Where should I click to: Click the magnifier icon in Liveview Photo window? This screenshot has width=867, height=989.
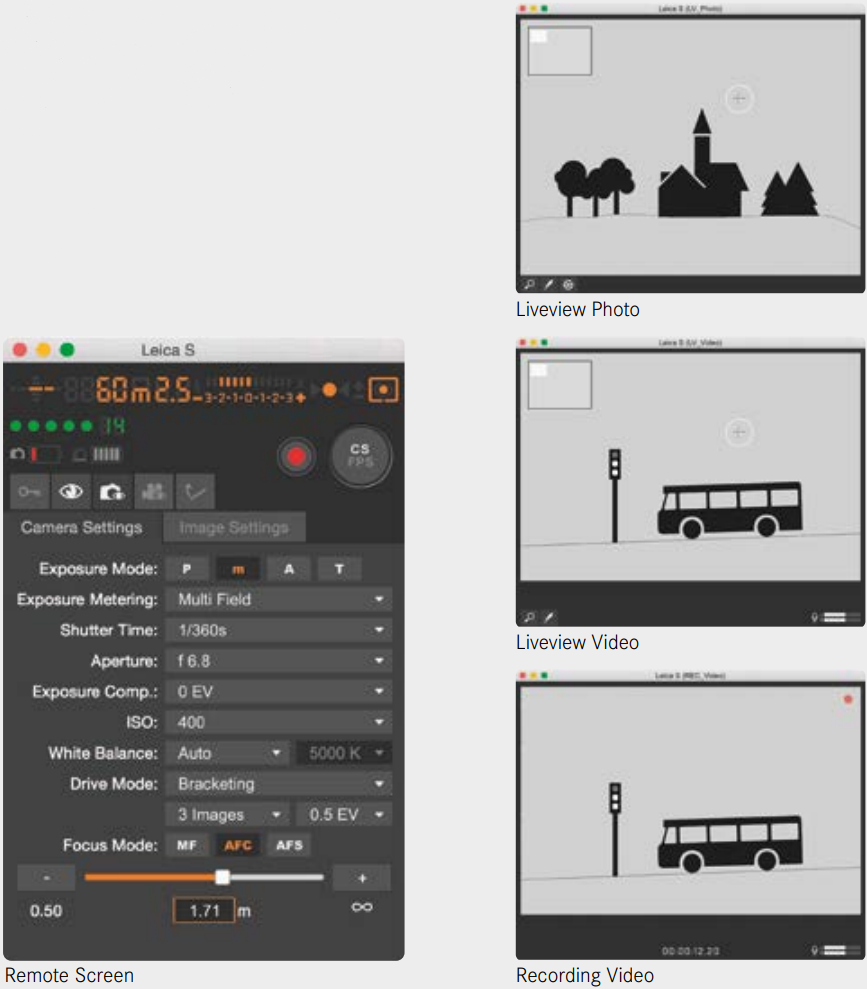tap(527, 284)
